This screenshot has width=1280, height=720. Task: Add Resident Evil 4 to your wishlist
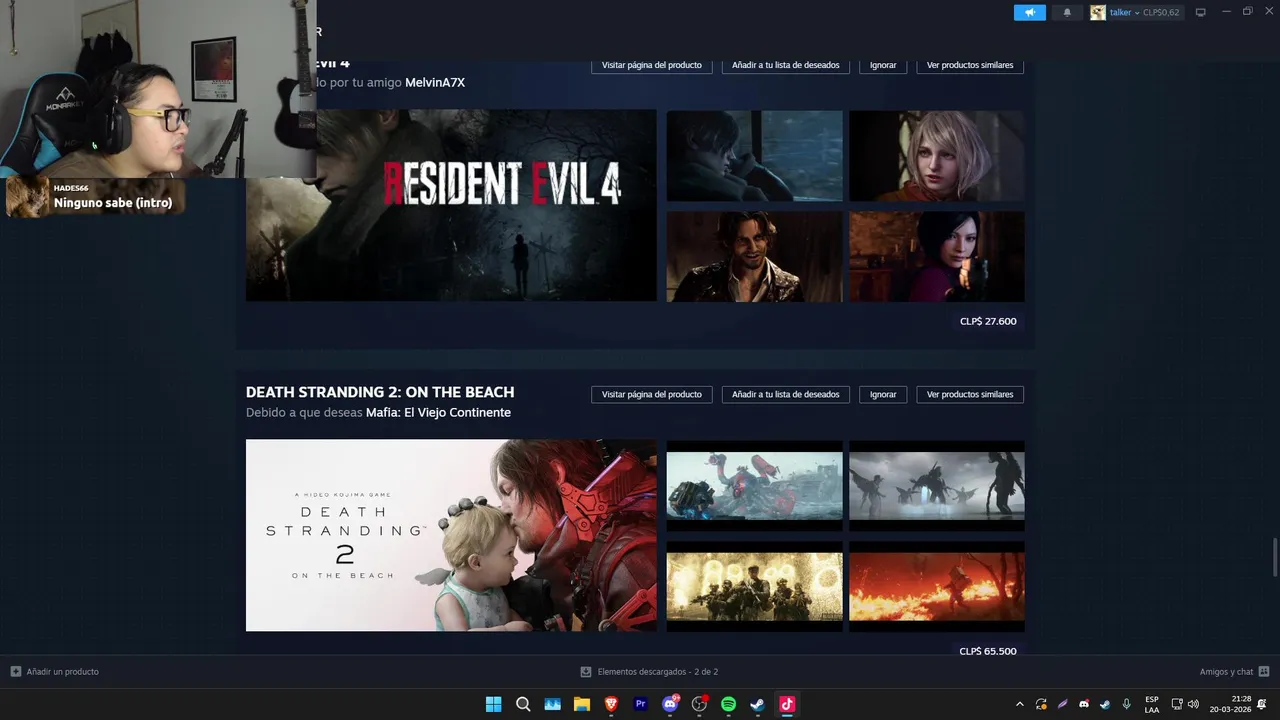click(x=786, y=65)
